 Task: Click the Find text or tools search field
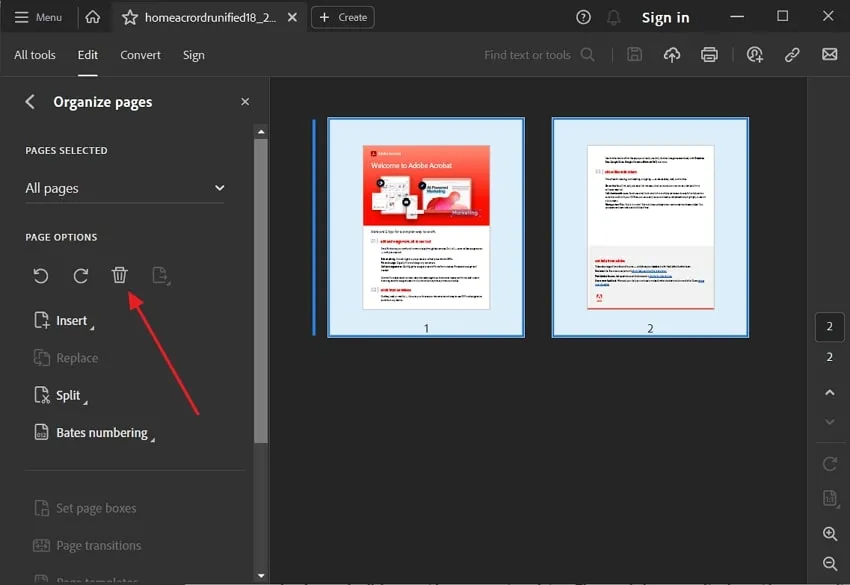[x=530, y=55]
